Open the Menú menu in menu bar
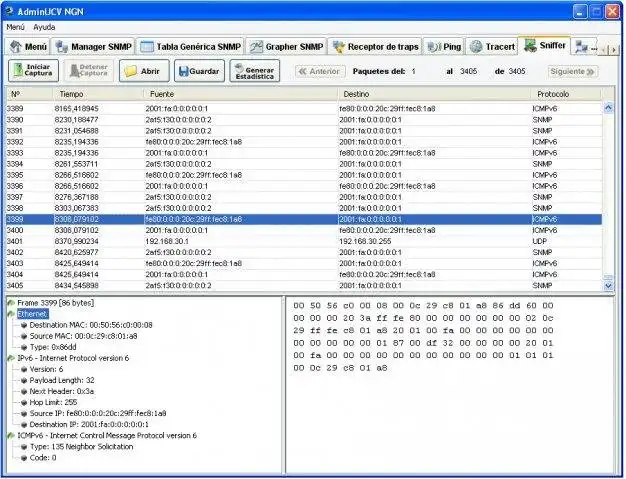Viewport: 626px width, 479px height. (x=16, y=27)
